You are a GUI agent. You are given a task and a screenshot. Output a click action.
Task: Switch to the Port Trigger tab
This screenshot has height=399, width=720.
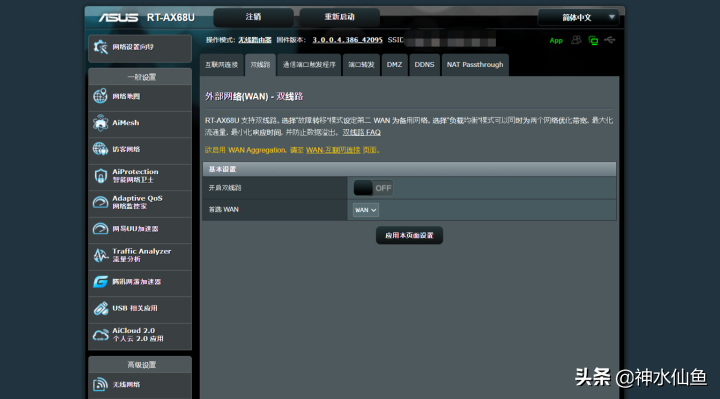[309, 65]
